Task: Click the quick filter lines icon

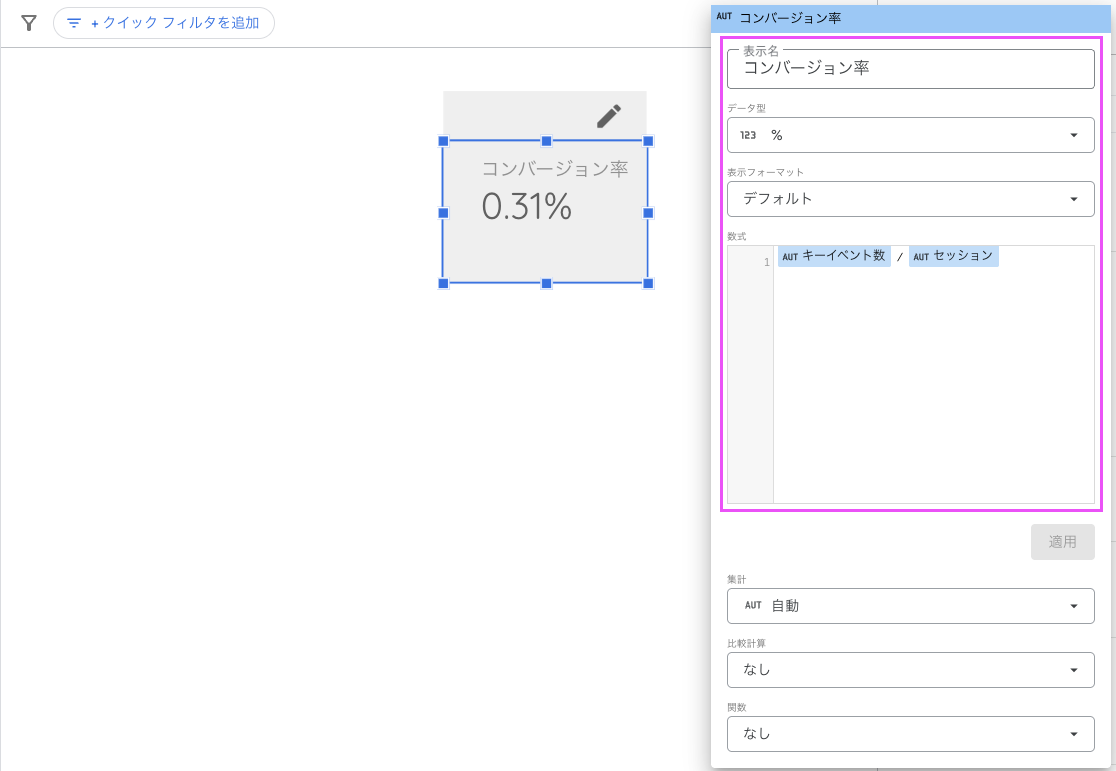Action: coord(73,23)
